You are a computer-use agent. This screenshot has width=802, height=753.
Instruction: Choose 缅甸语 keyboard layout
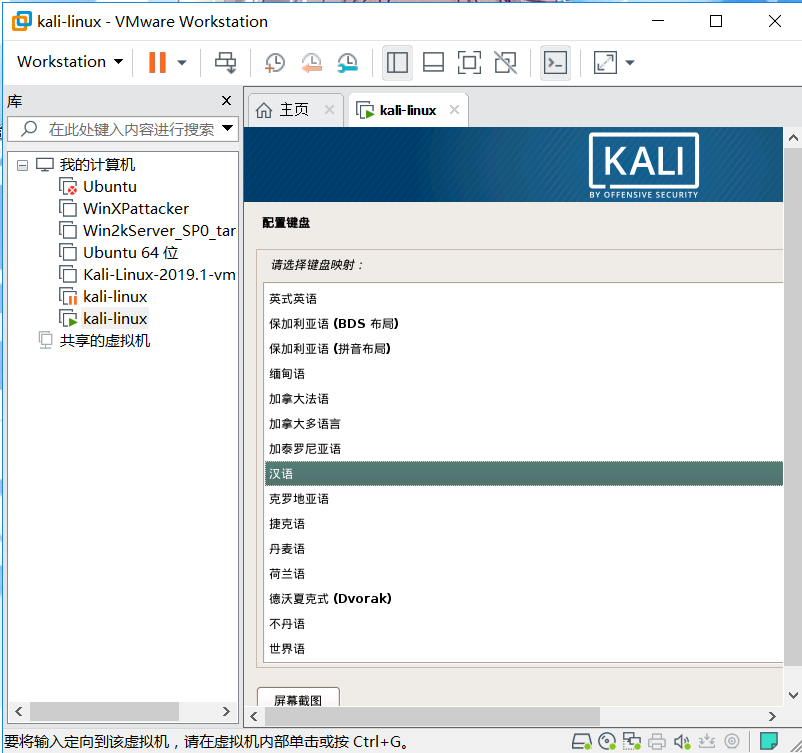point(524,374)
